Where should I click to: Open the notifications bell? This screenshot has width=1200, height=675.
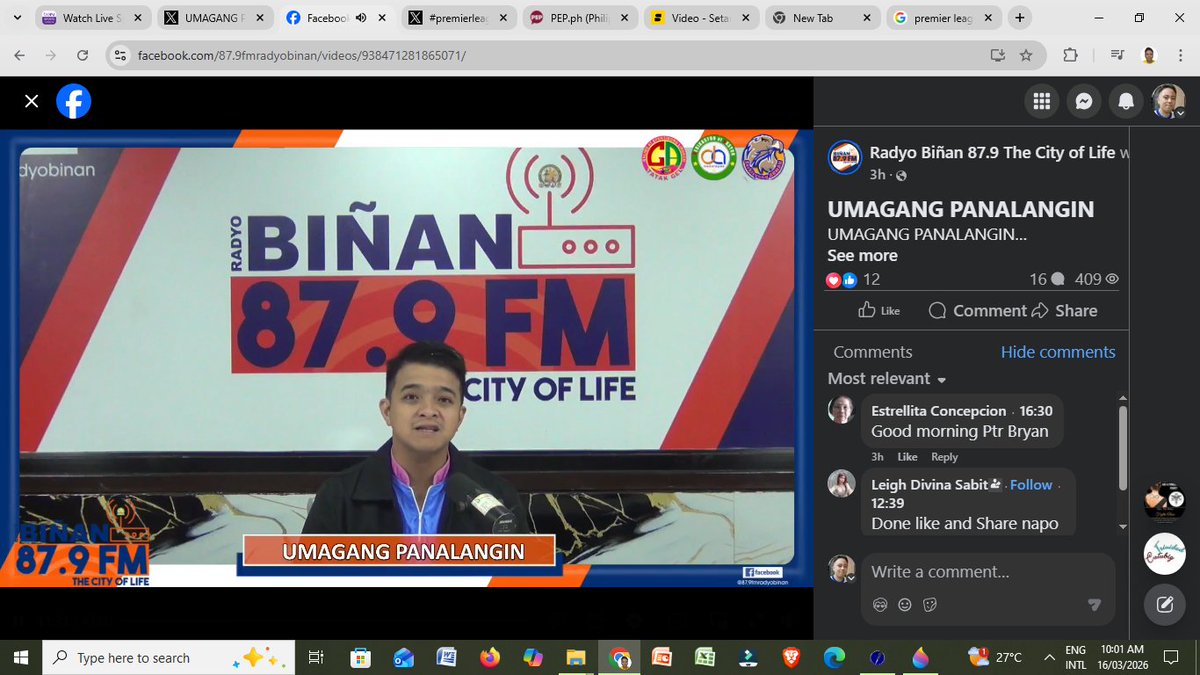1126,101
